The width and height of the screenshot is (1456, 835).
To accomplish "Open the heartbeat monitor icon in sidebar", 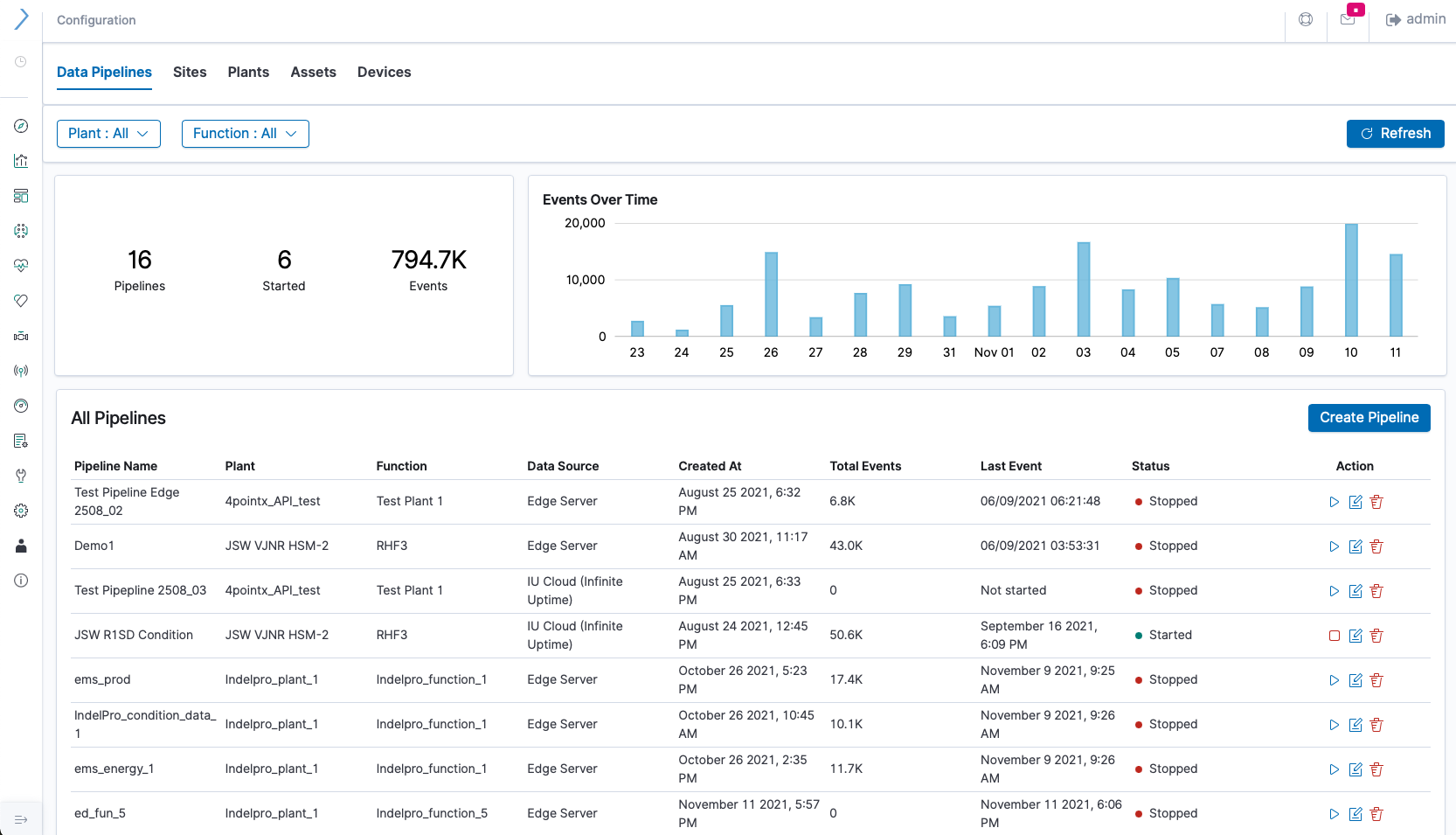I will pos(21,266).
